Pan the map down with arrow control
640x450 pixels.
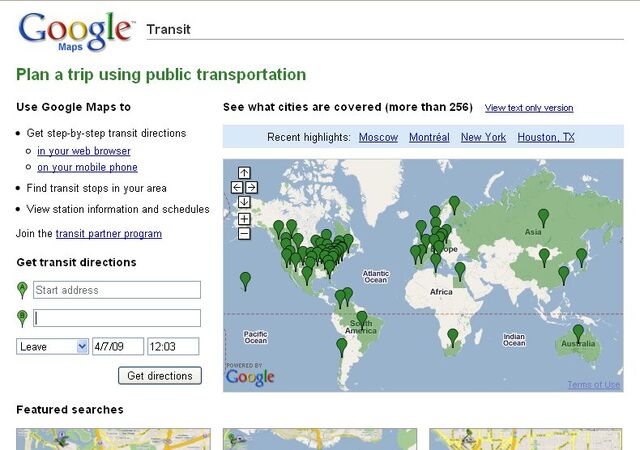click(244, 202)
